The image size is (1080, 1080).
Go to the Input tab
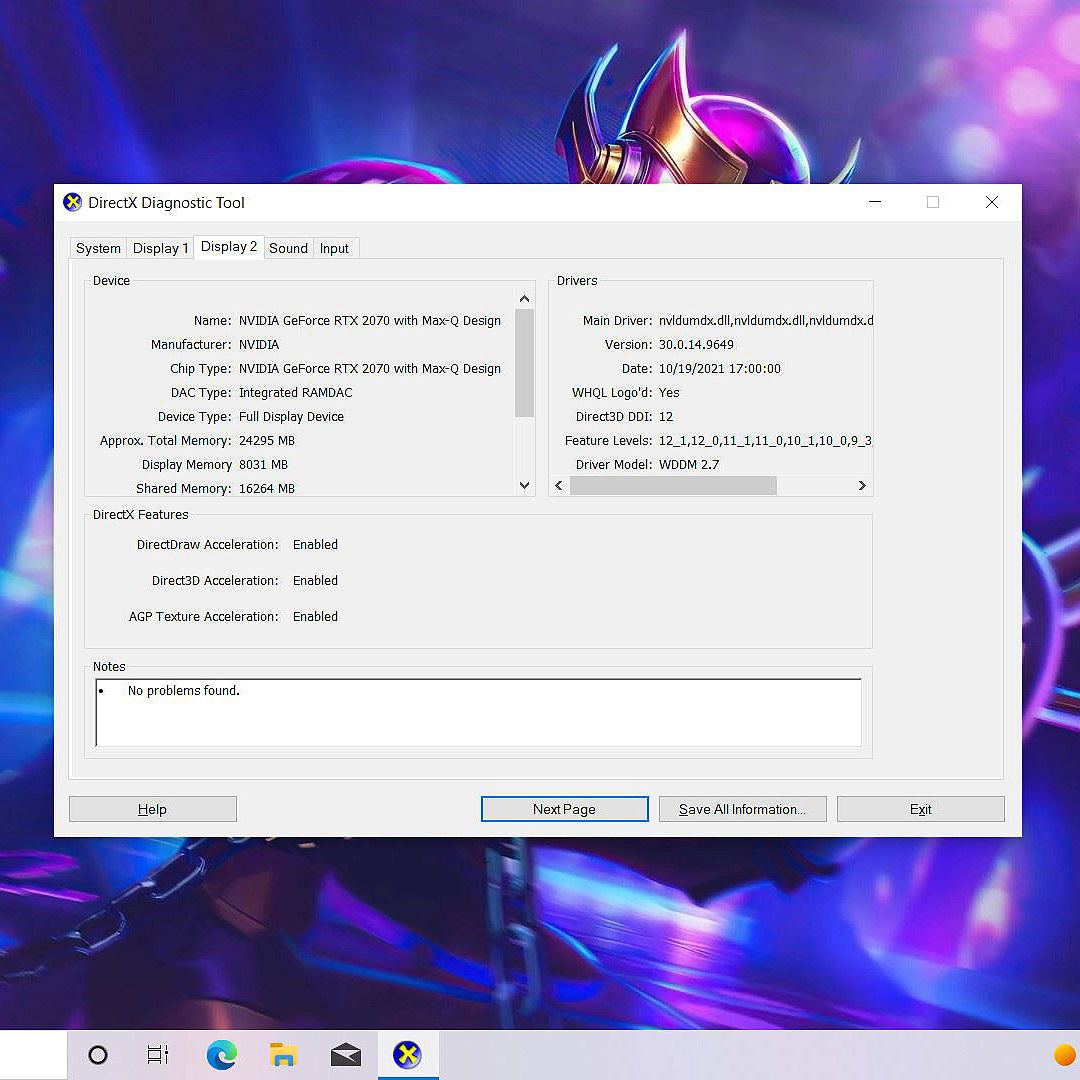click(334, 249)
